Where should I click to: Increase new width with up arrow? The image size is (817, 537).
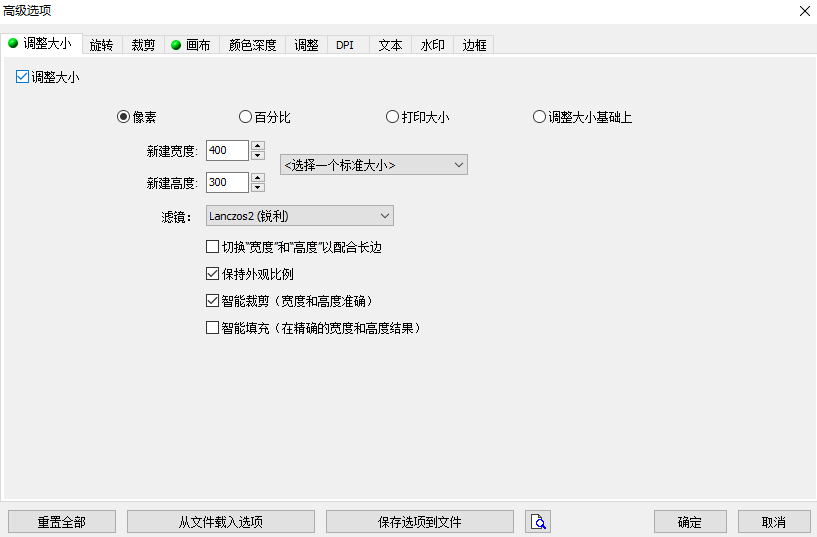(258, 146)
